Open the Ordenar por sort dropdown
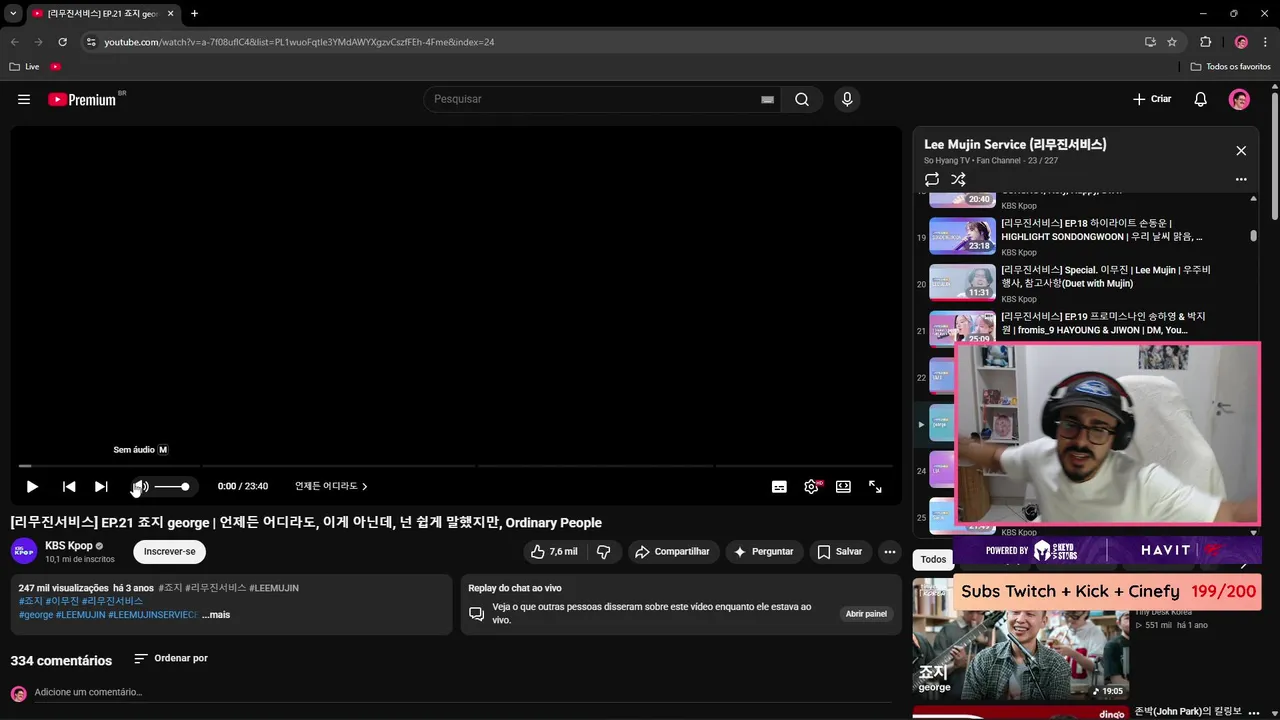This screenshot has height=720, width=1280. pyautogui.click(x=171, y=658)
